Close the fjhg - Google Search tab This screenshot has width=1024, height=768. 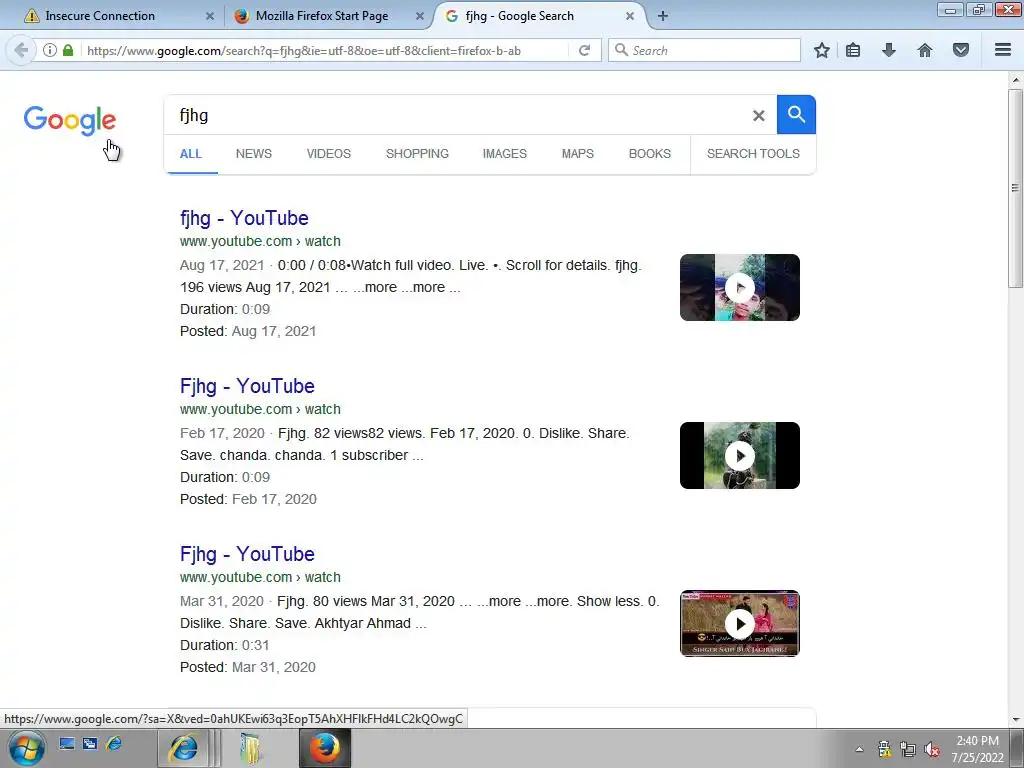(x=630, y=16)
